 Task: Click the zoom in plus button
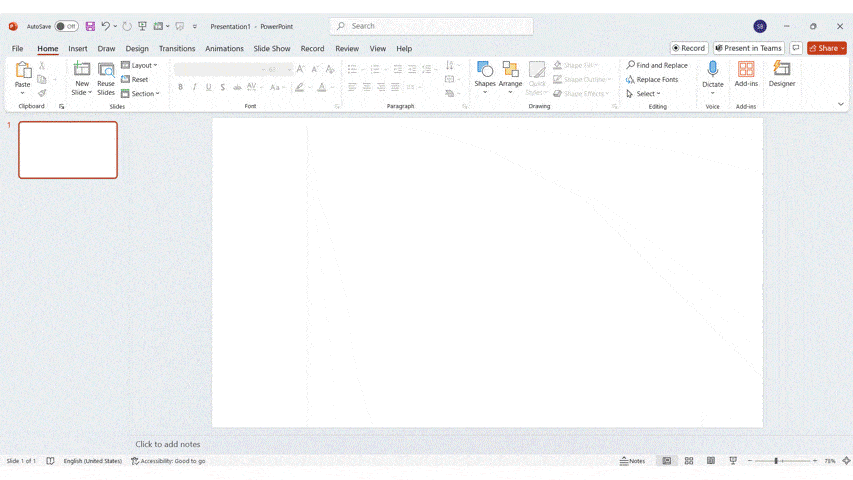815,461
